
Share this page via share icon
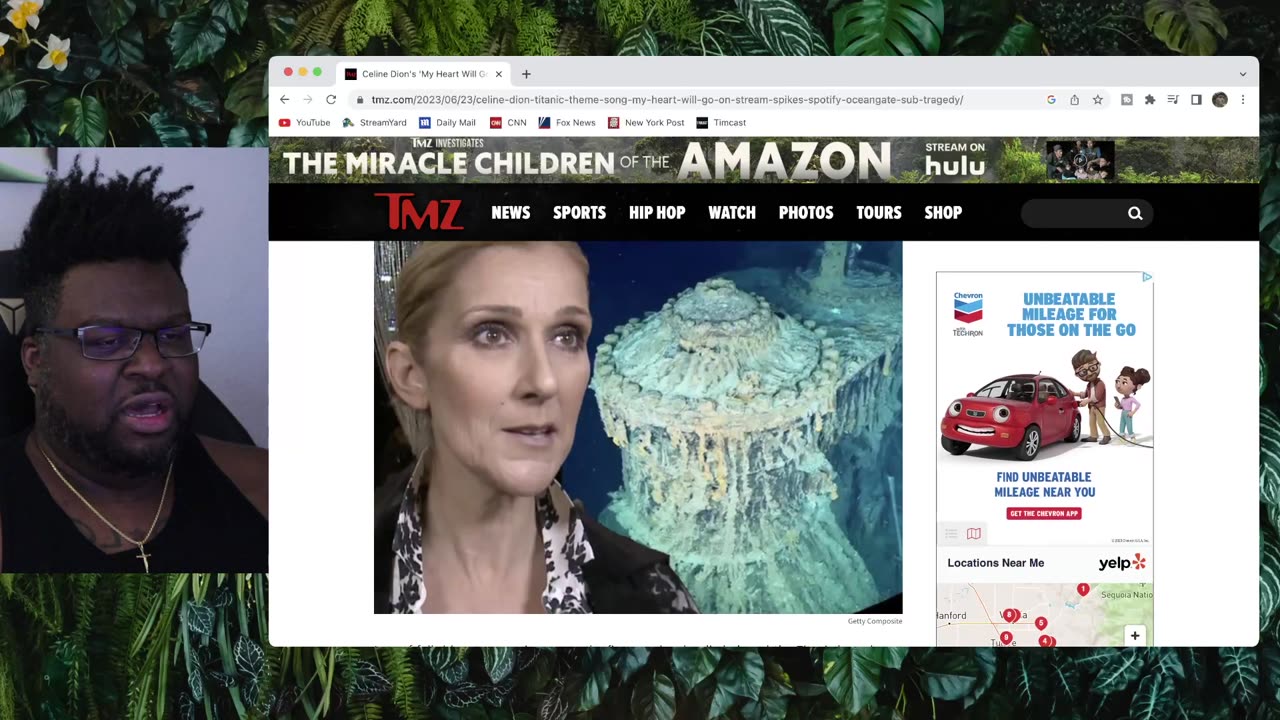pos(1074,100)
